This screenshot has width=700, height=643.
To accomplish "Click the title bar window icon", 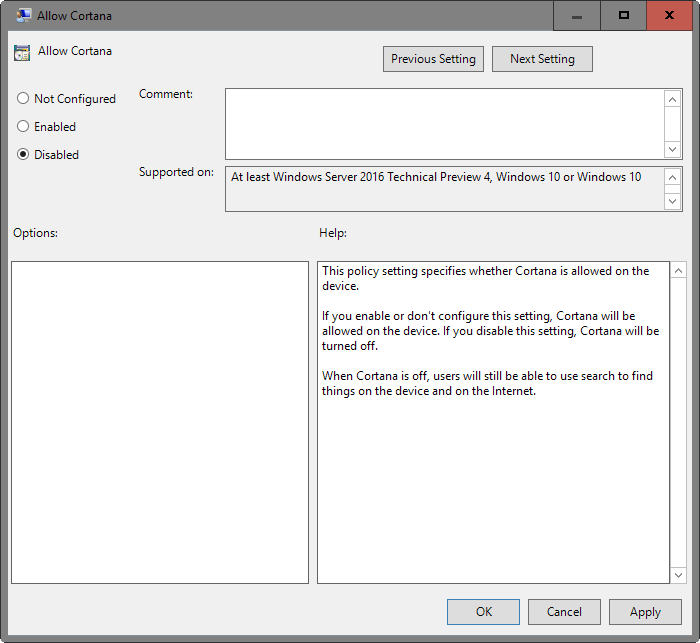I will click(x=23, y=16).
